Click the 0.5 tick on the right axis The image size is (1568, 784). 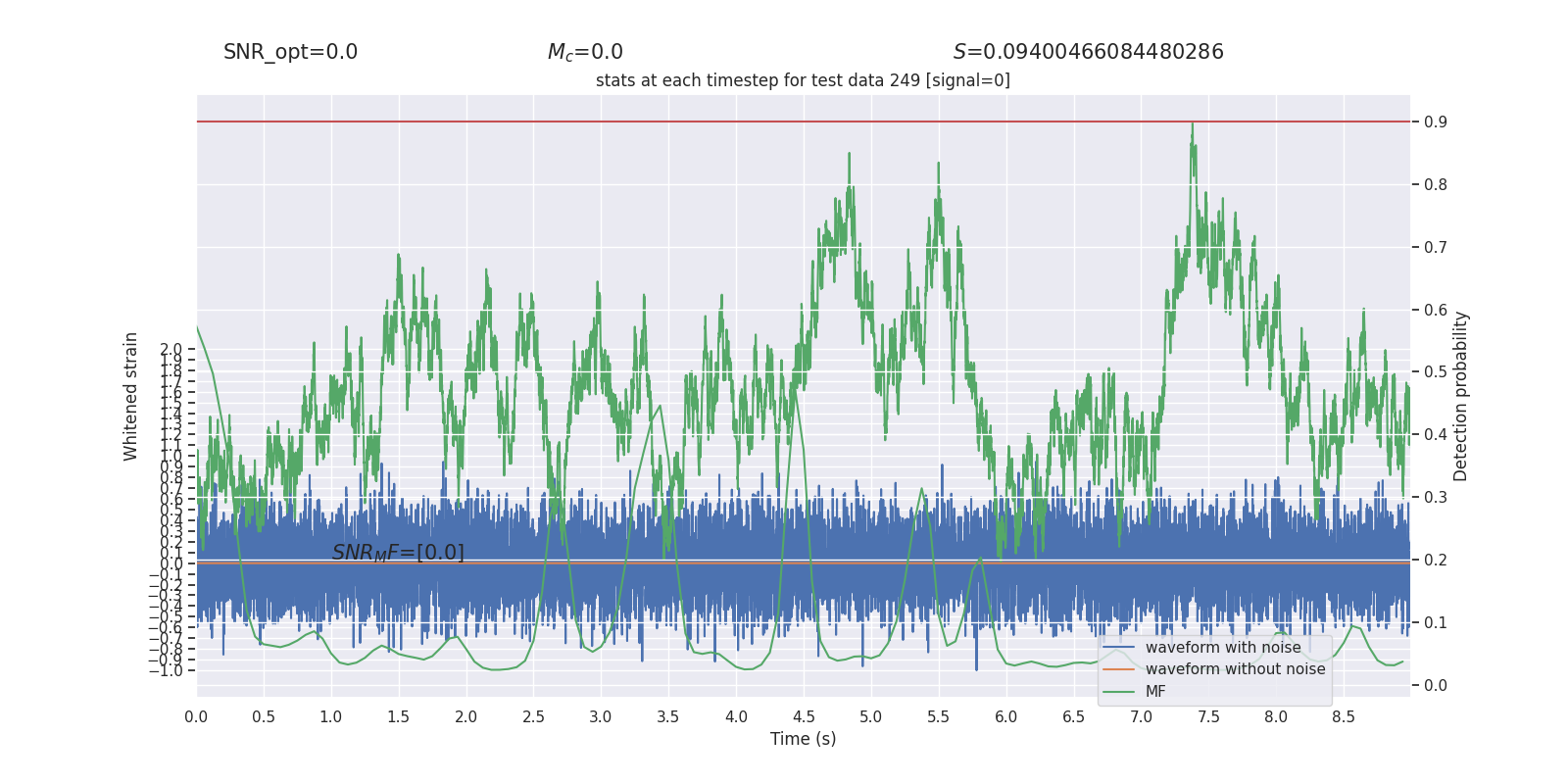click(1436, 372)
